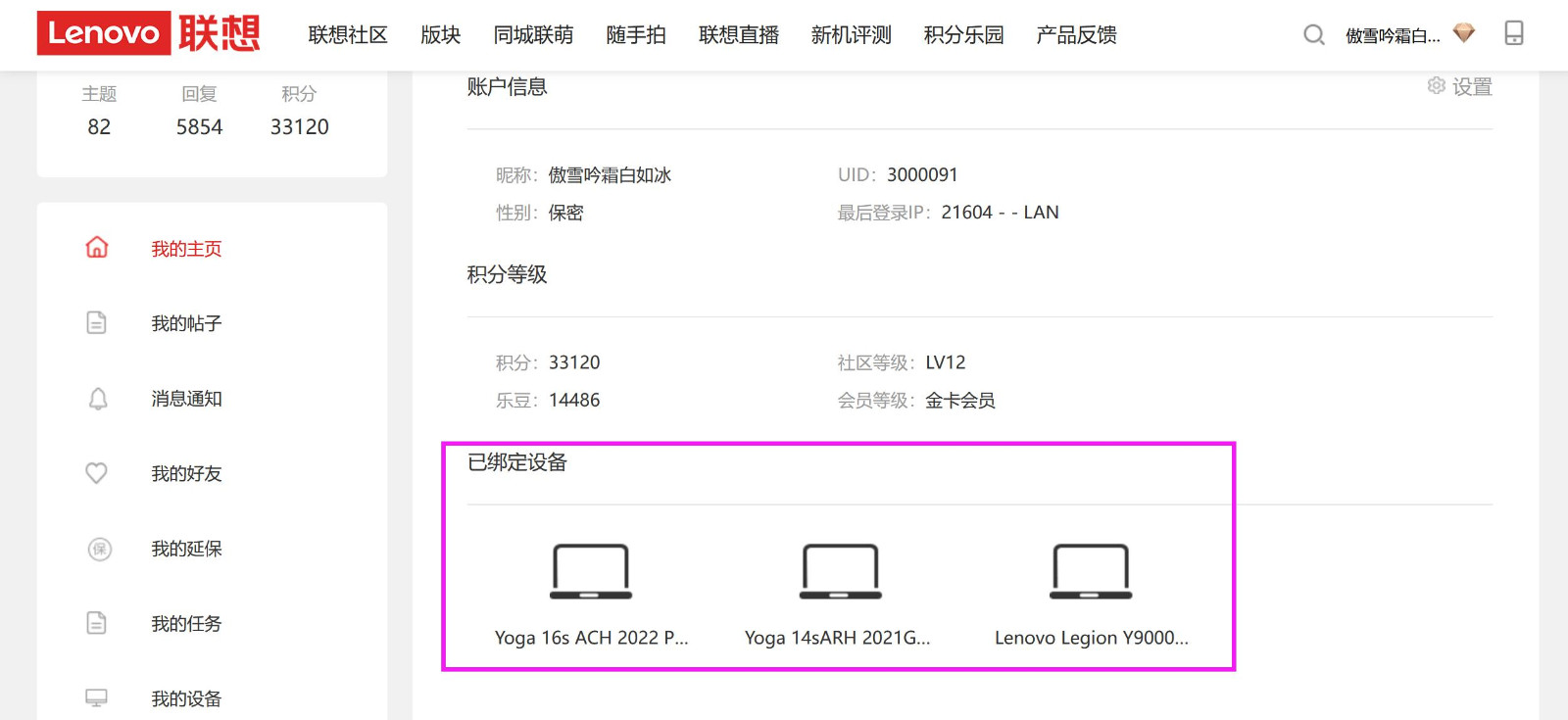The height and width of the screenshot is (720, 1568).
Task: Click the monitor icon beside 我的设备
Action: tap(96, 697)
